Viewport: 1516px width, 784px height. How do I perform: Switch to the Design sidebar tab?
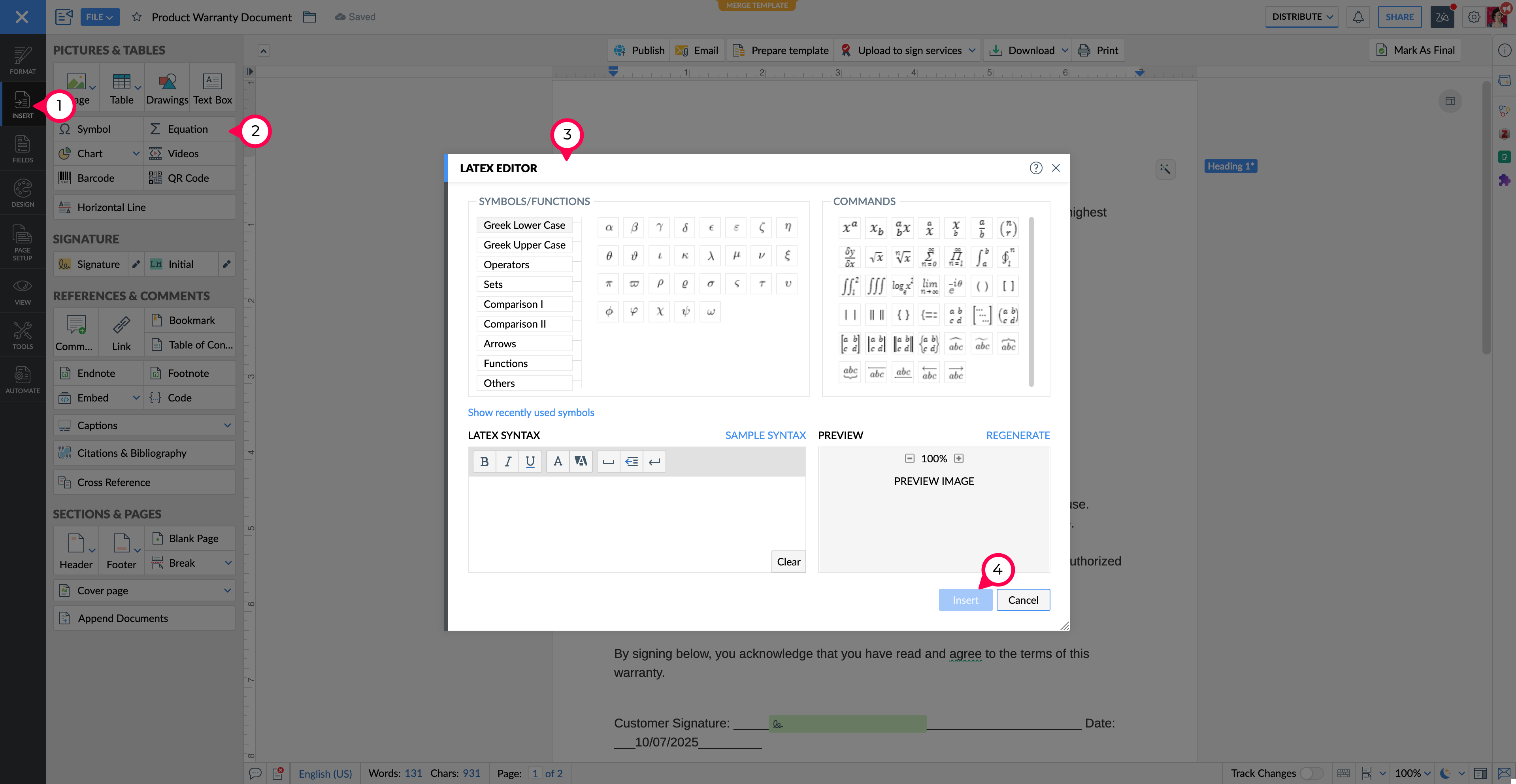(23, 193)
